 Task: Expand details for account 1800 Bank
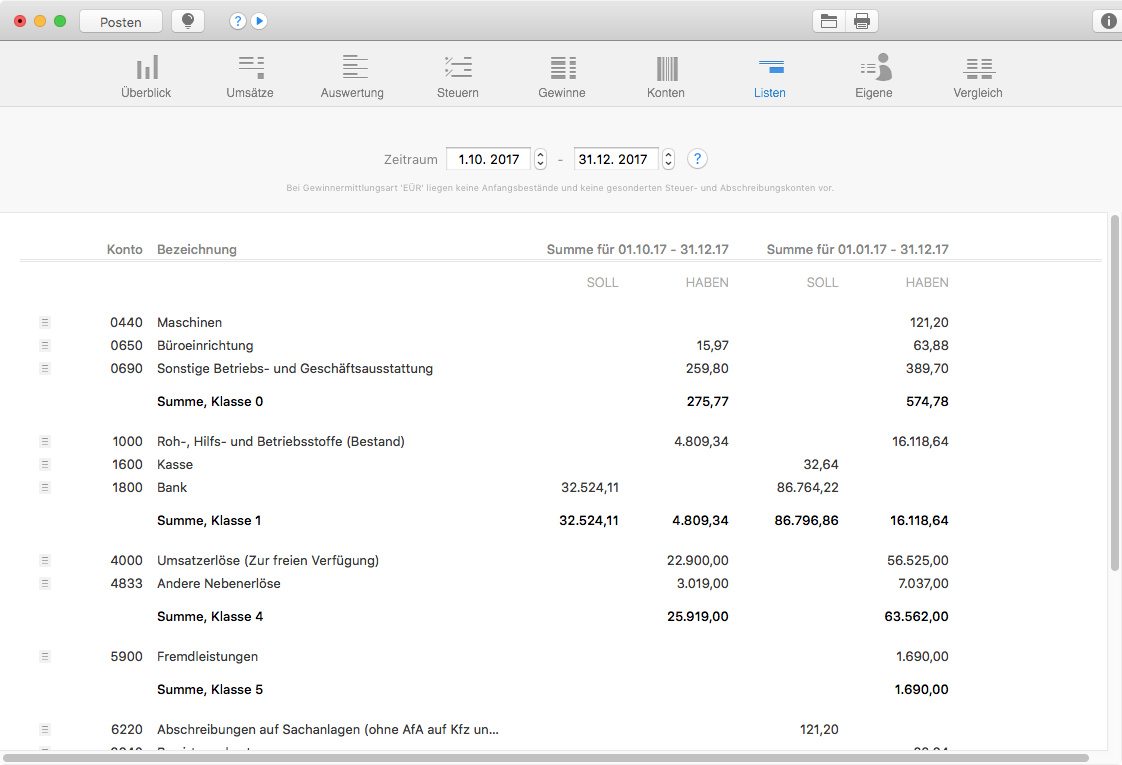(44, 488)
